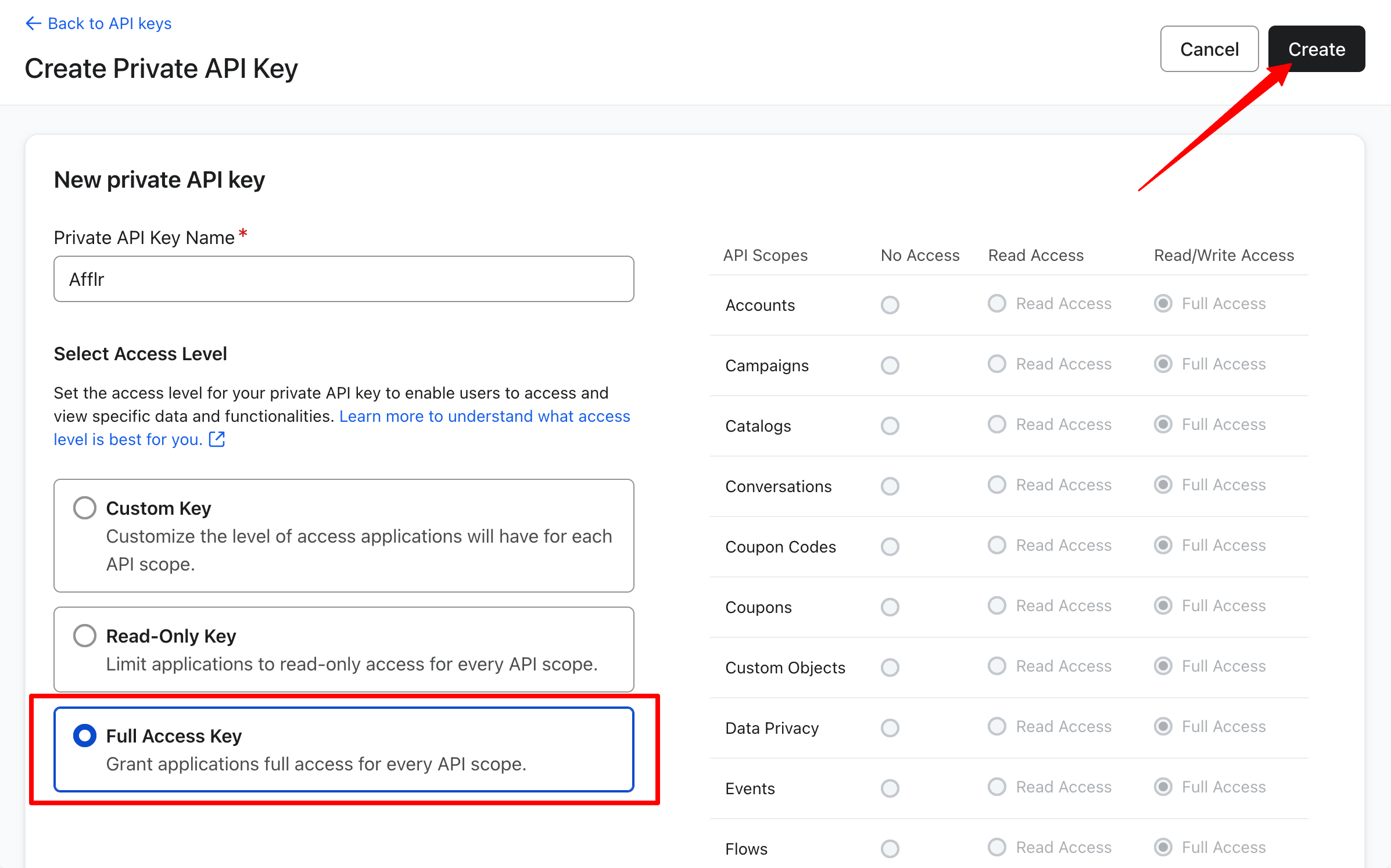Viewport: 1391px width, 868px height.
Task: Set Data Privacy scope to No Access
Action: [x=890, y=728]
